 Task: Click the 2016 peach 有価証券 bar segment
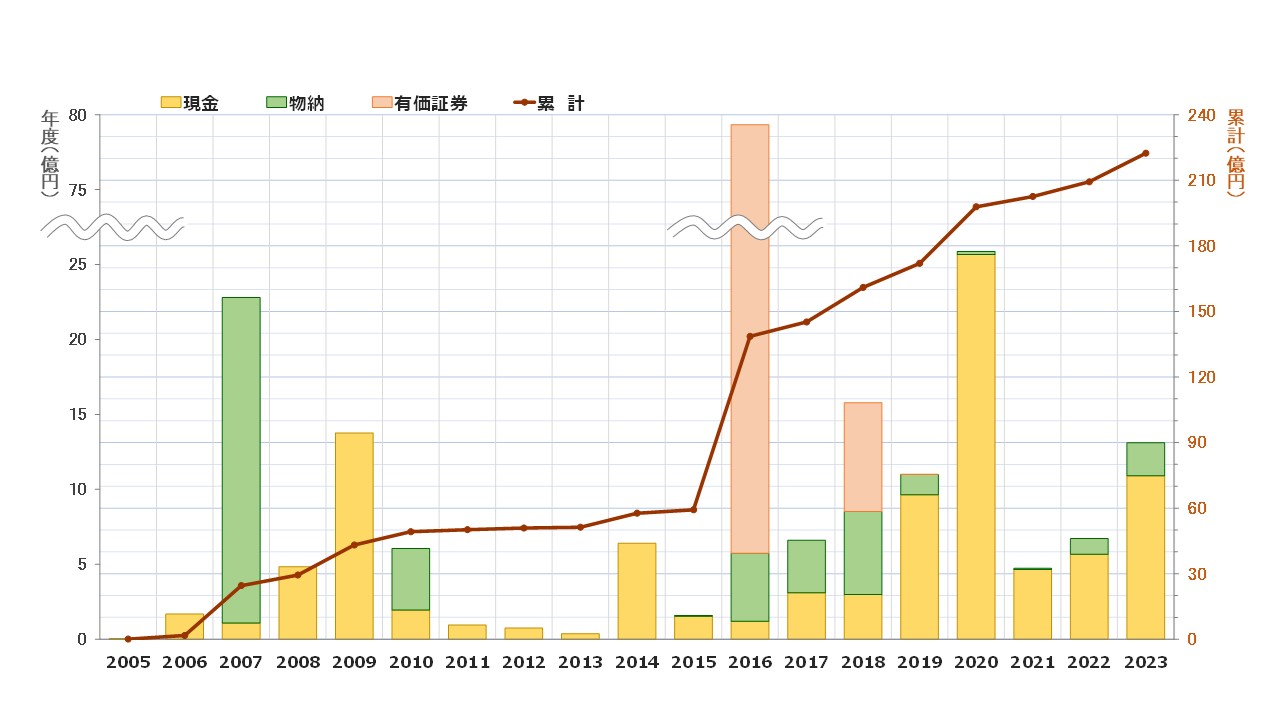pyautogui.click(x=750, y=339)
